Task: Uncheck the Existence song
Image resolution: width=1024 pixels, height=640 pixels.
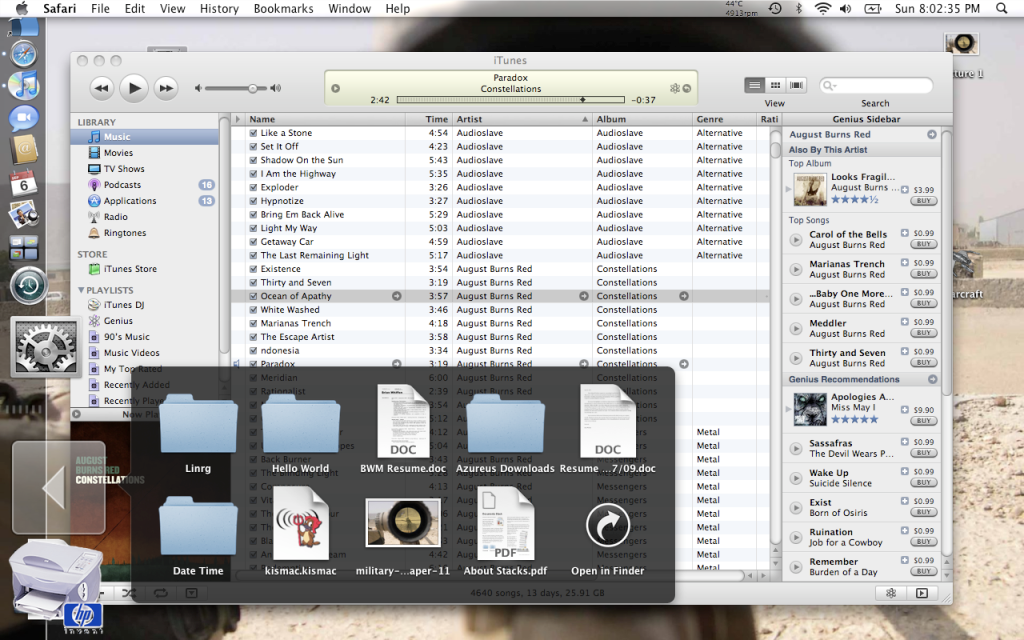Action: point(253,269)
